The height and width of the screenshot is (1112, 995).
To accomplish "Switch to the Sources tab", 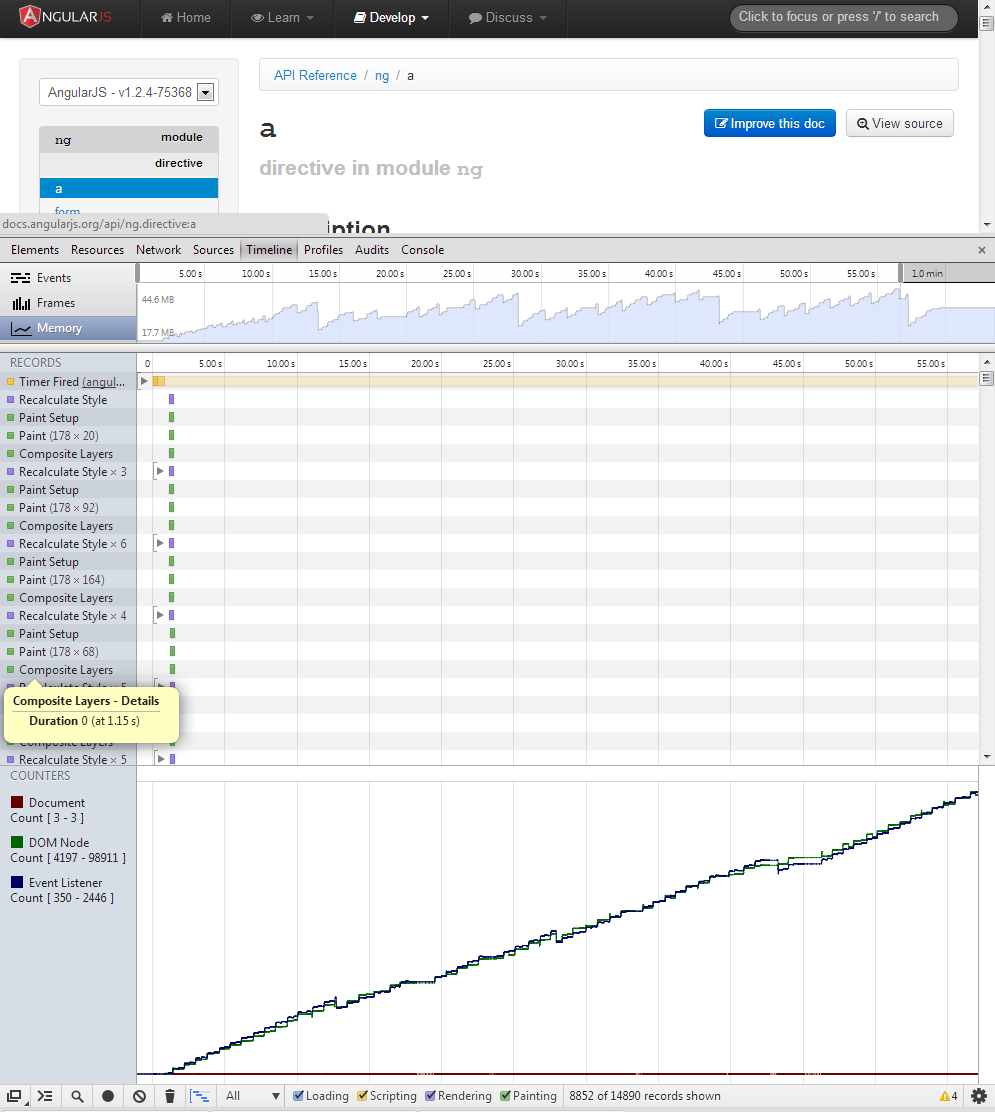I will (213, 250).
